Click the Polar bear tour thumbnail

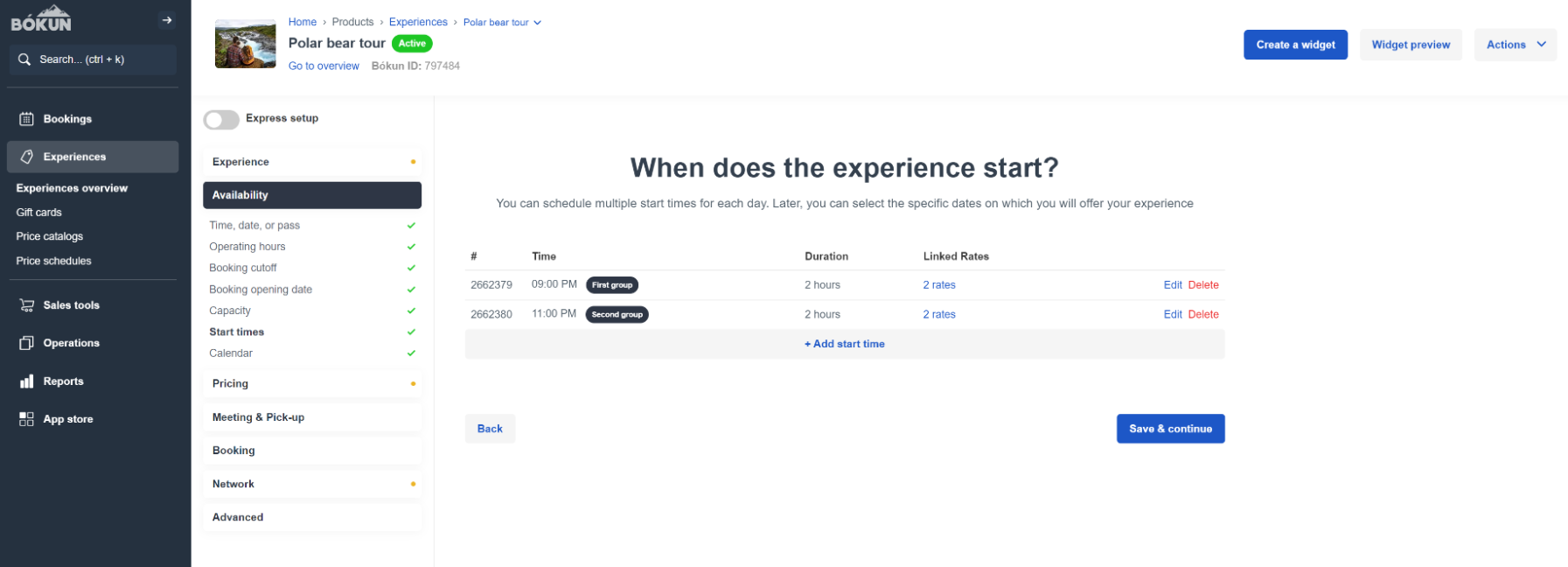(246, 45)
